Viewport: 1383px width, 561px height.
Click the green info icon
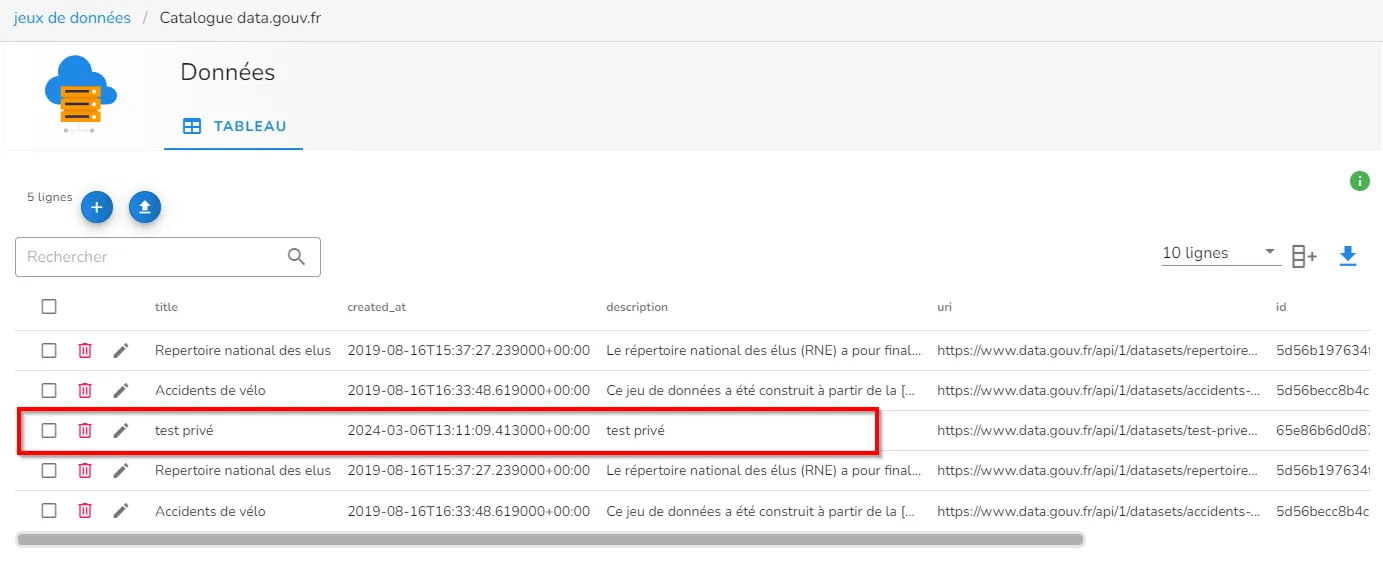(1359, 181)
